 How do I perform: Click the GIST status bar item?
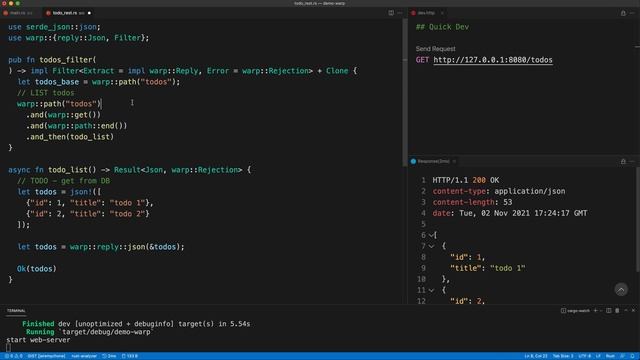click(46, 356)
